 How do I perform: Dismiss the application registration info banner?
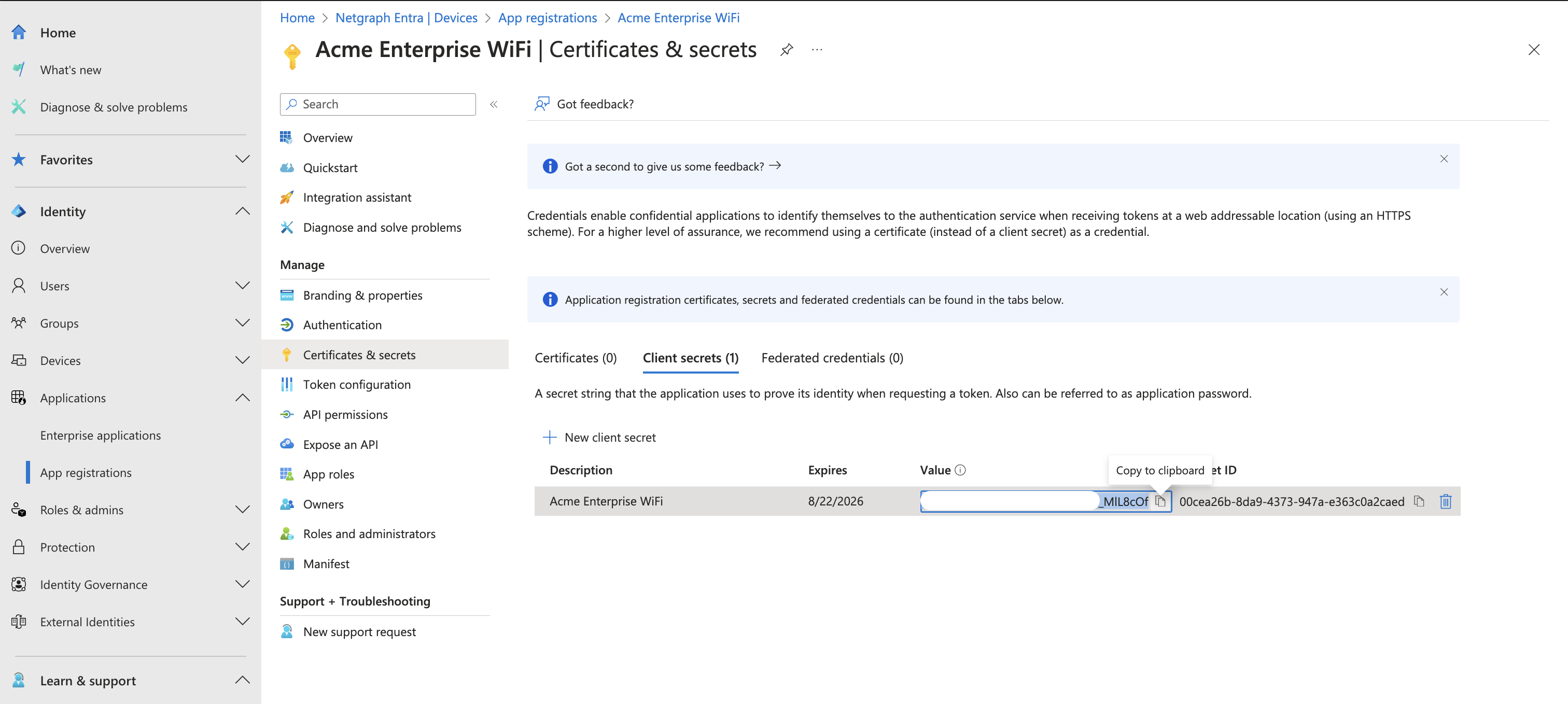pyautogui.click(x=1444, y=292)
